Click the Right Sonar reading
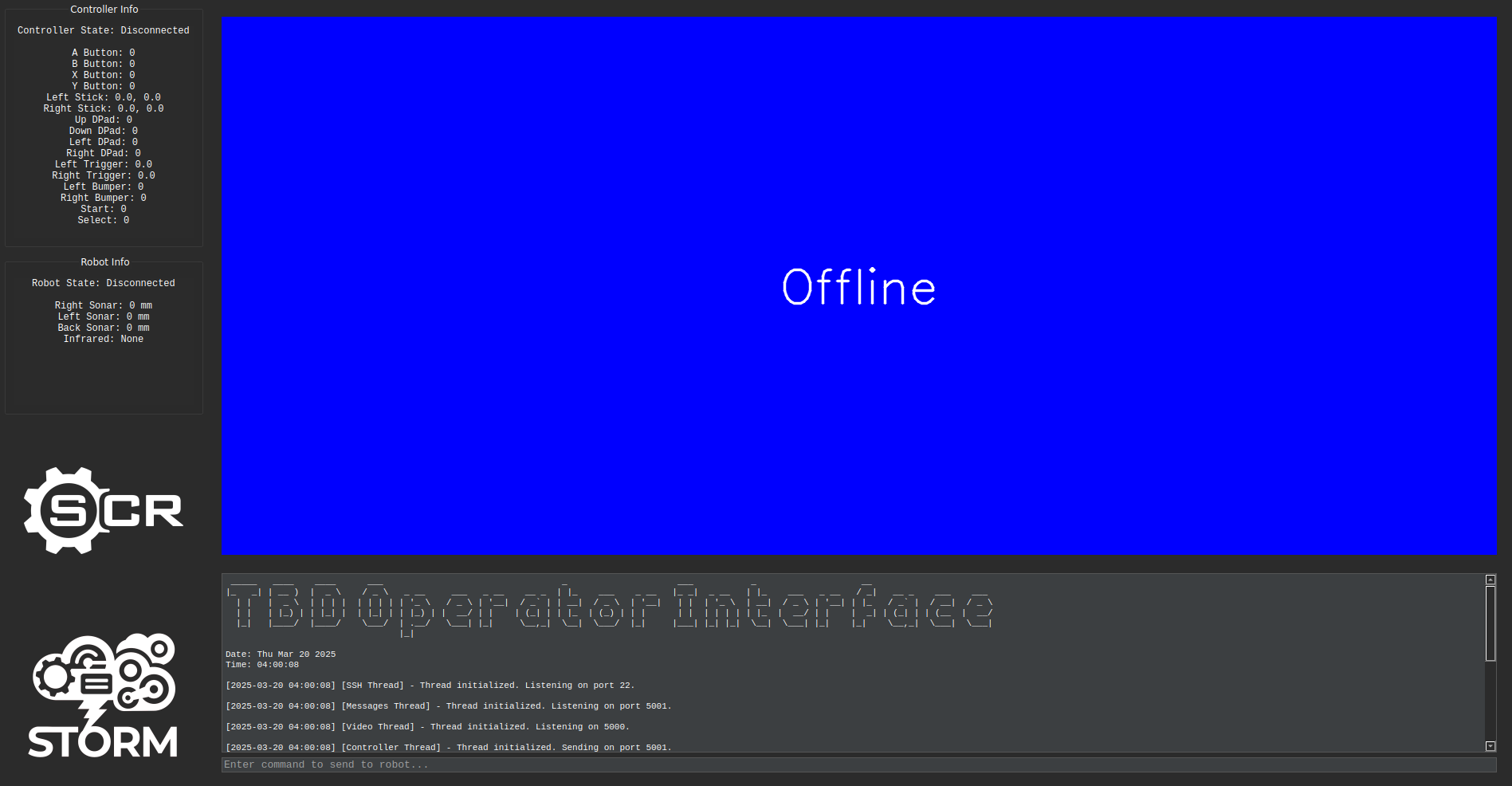 104,305
